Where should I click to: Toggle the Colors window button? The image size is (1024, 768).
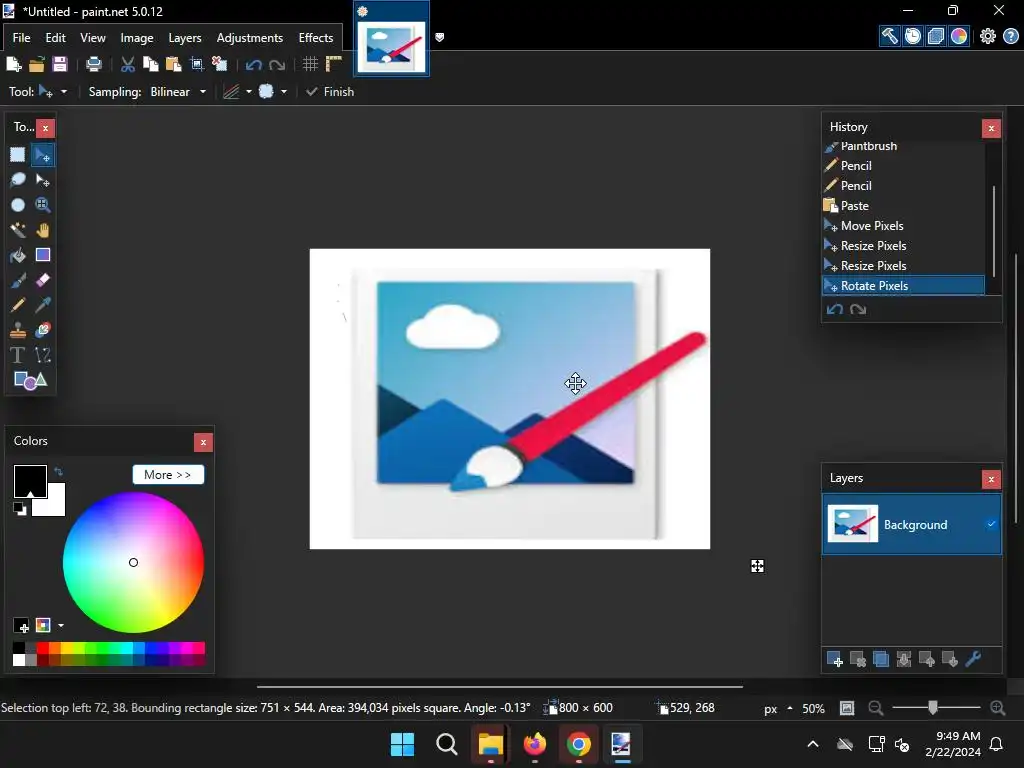pyautogui.click(x=959, y=36)
